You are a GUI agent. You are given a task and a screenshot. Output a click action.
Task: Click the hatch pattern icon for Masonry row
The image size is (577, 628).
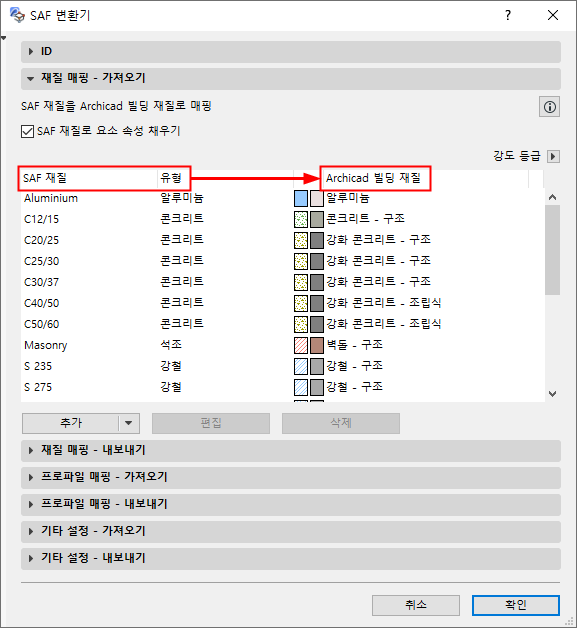[301, 345]
